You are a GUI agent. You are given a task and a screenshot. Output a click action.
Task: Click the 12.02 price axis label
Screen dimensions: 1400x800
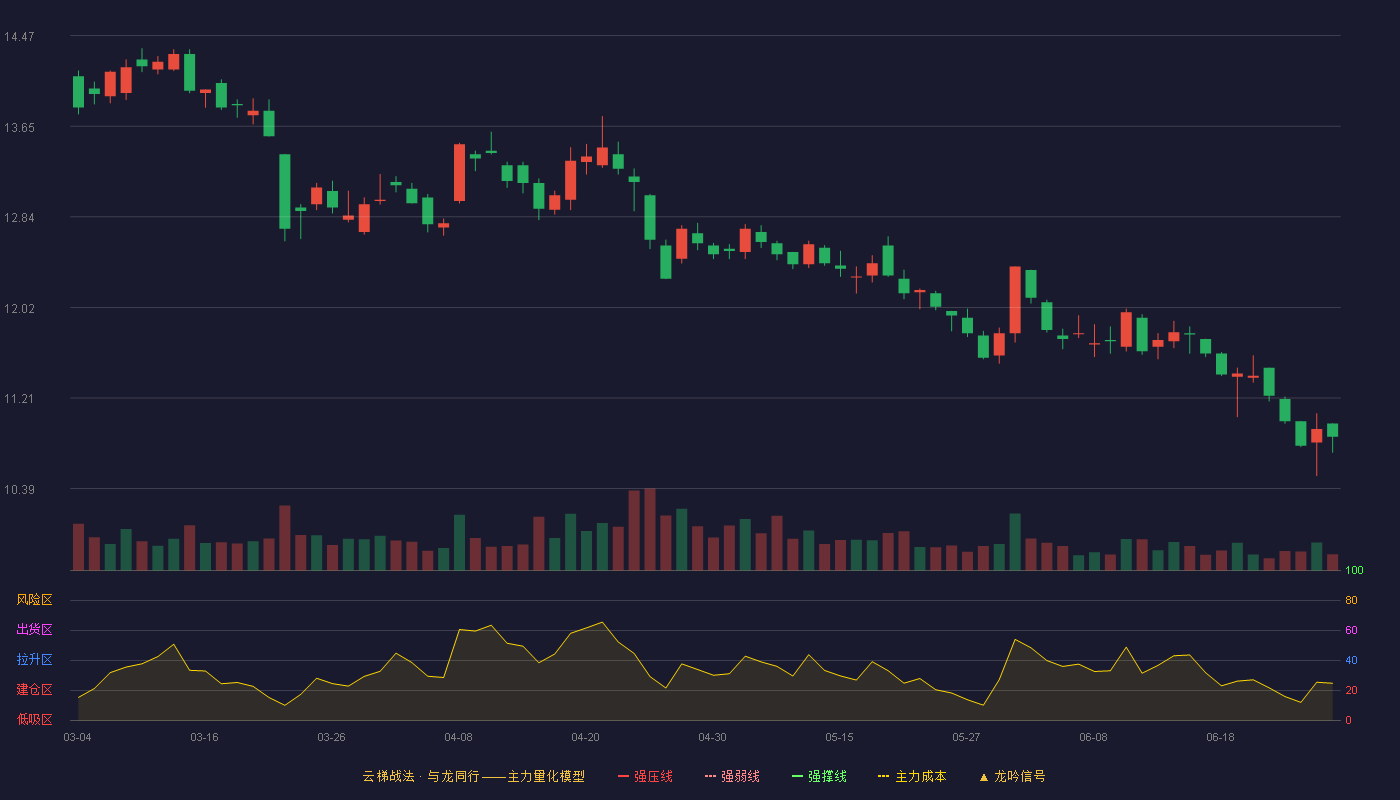(19, 308)
